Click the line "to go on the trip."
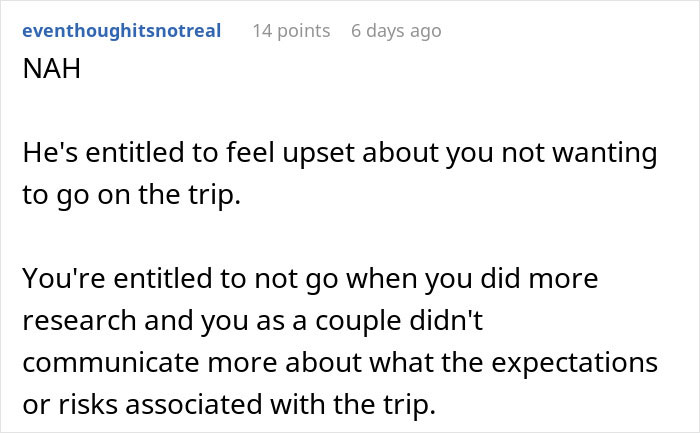Image resolution: width=700 pixels, height=433 pixels. (132, 195)
